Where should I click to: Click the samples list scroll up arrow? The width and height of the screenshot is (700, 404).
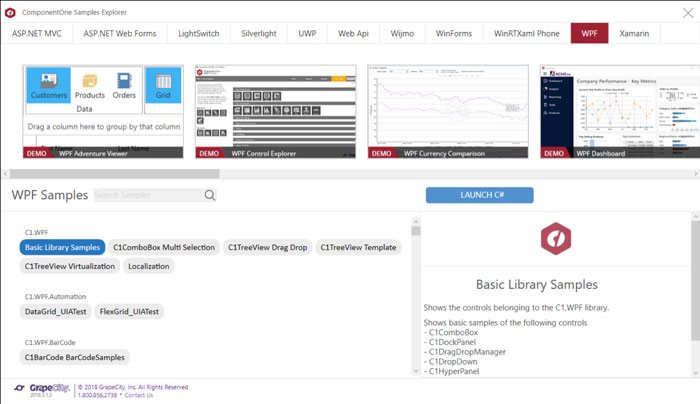pos(416,222)
